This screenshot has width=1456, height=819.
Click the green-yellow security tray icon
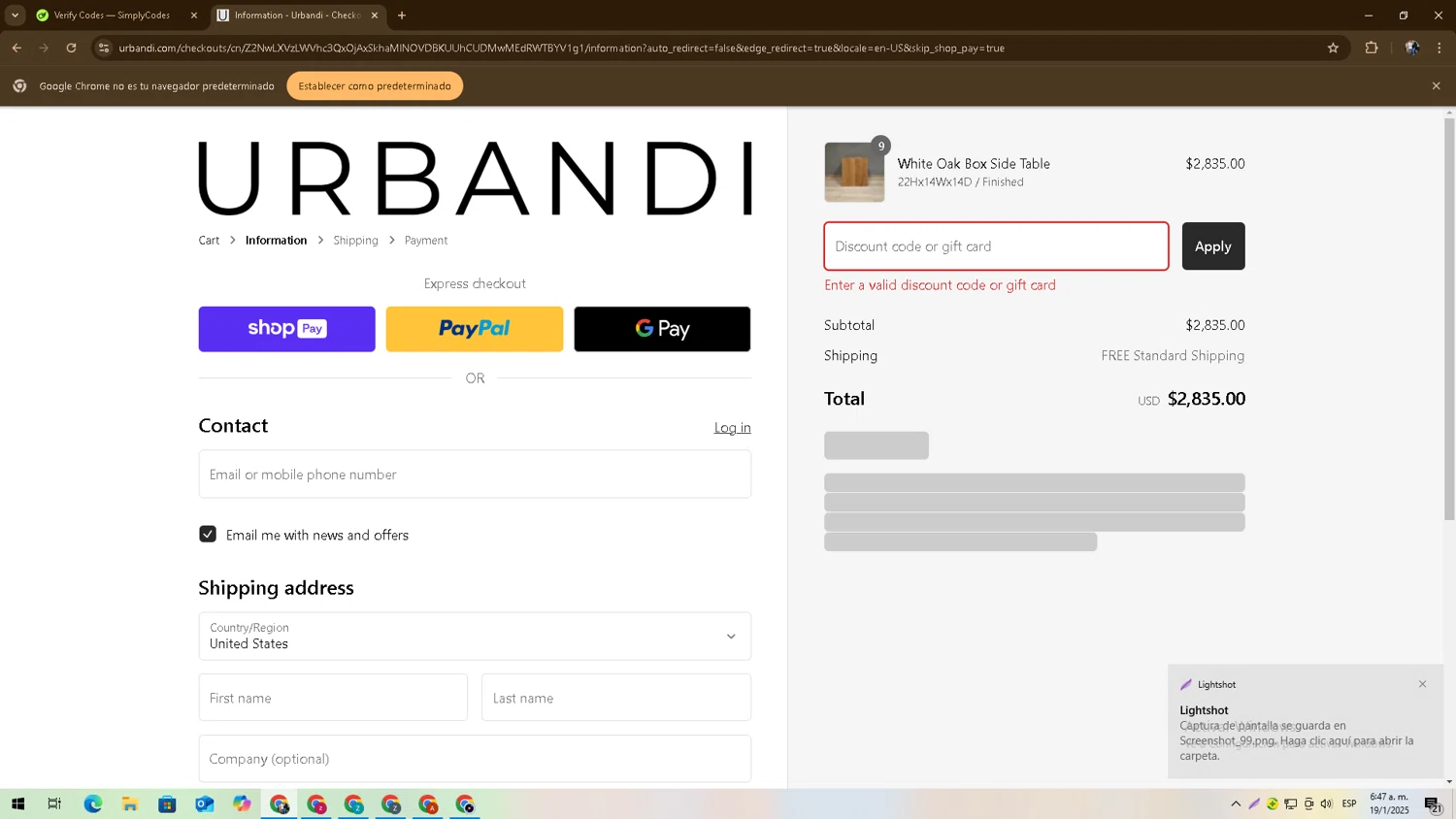(1273, 804)
